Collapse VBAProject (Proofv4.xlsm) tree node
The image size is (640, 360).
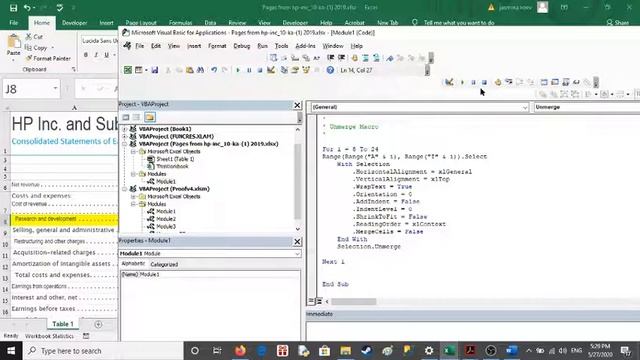point(124,189)
